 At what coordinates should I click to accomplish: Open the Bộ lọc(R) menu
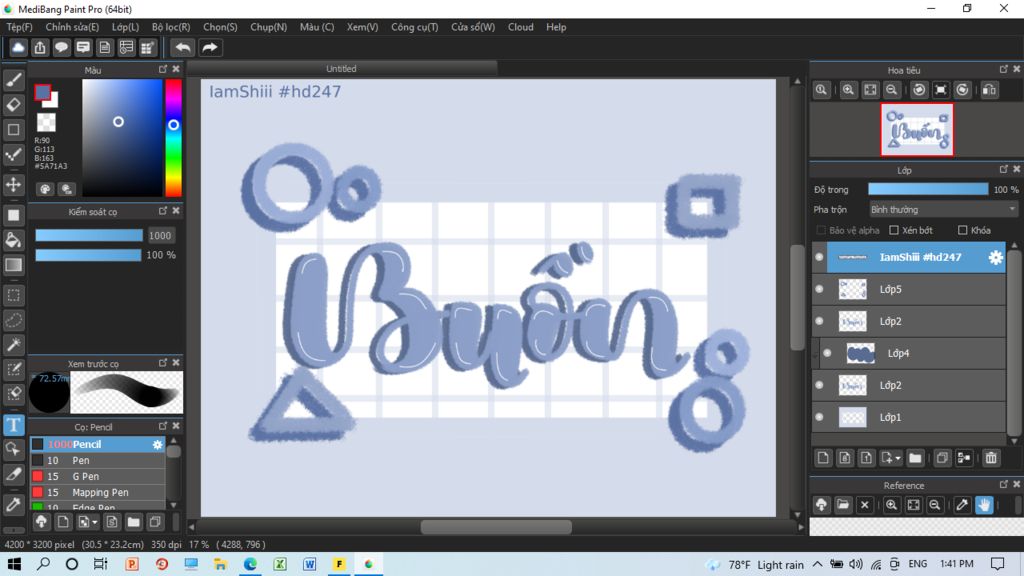click(171, 27)
